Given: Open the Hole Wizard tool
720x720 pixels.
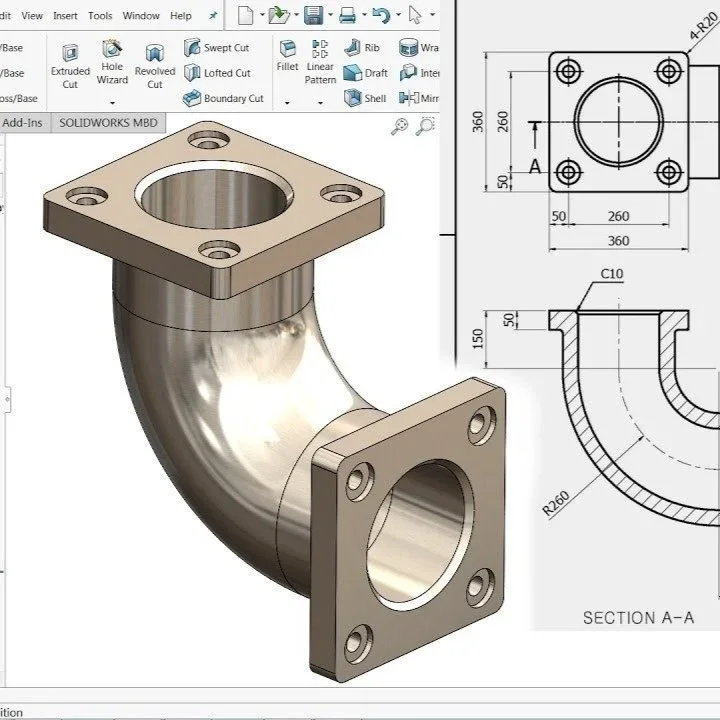Looking at the screenshot, I should tap(112, 62).
